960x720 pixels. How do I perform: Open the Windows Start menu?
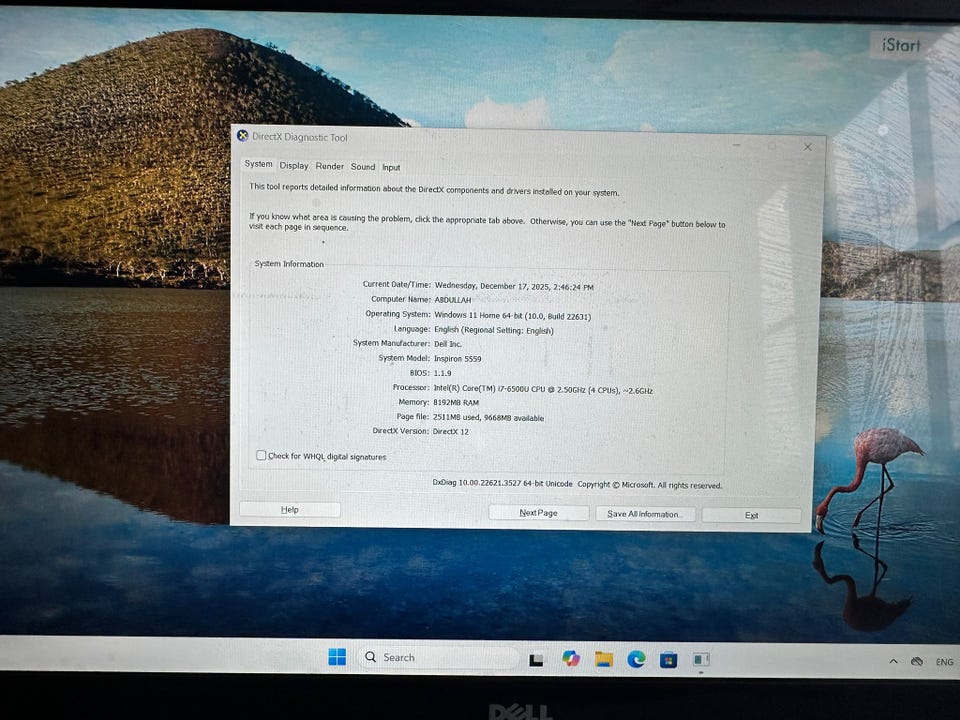coord(337,657)
